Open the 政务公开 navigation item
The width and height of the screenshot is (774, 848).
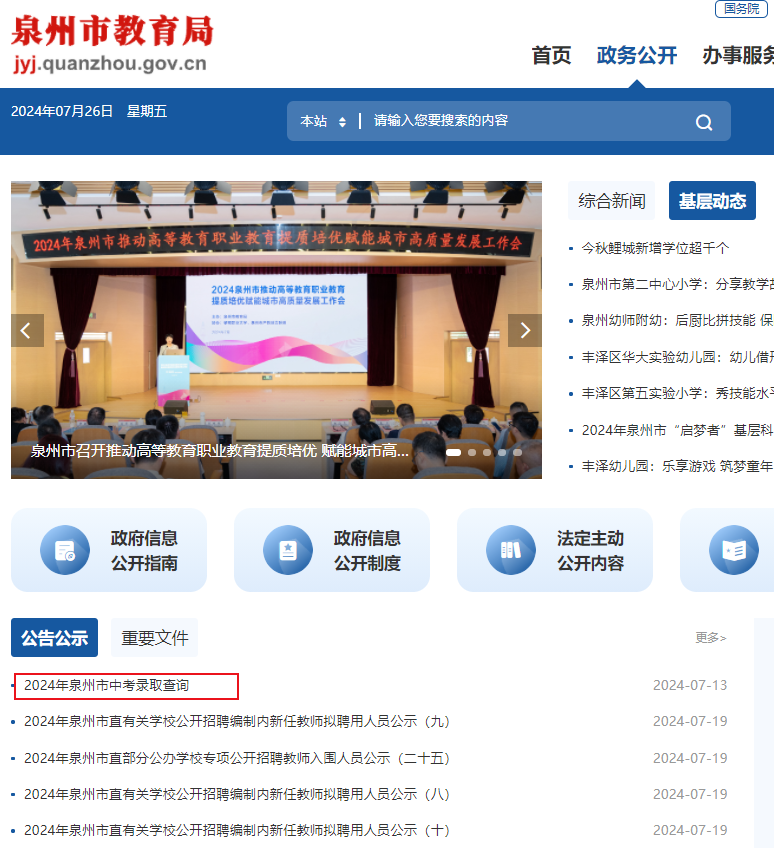click(x=637, y=55)
